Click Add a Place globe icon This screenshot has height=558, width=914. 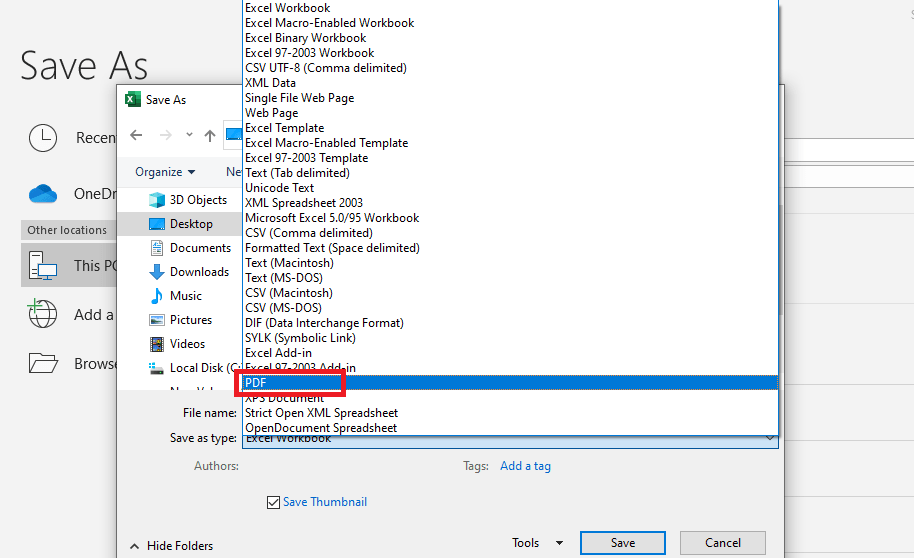42,313
